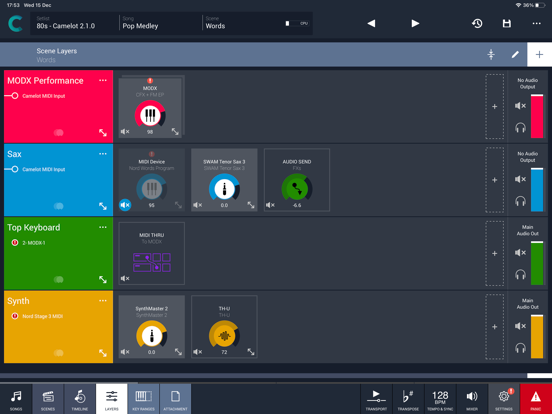Open the Camelot logo menu
The image size is (552, 414).
click(15, 24)
